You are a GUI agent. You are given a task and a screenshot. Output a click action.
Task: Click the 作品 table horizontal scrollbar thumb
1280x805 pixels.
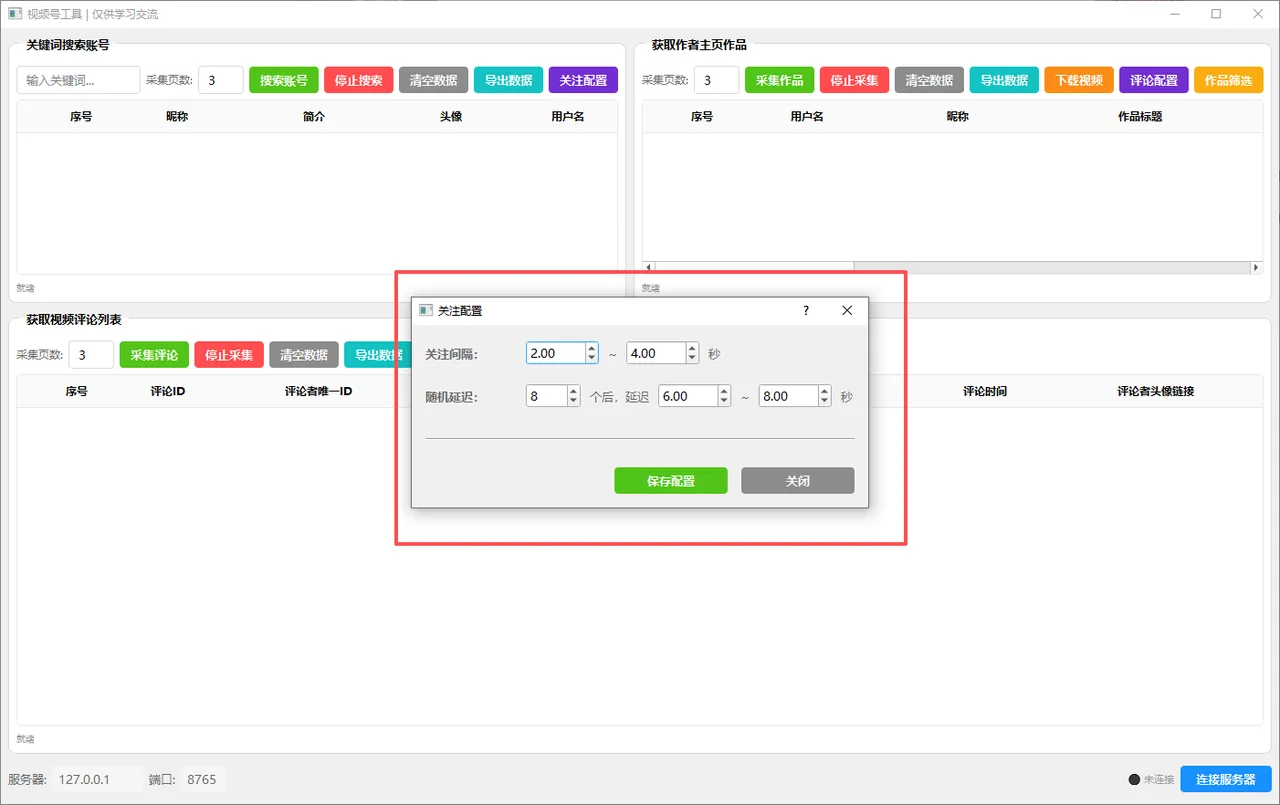[x=755, y=267]
